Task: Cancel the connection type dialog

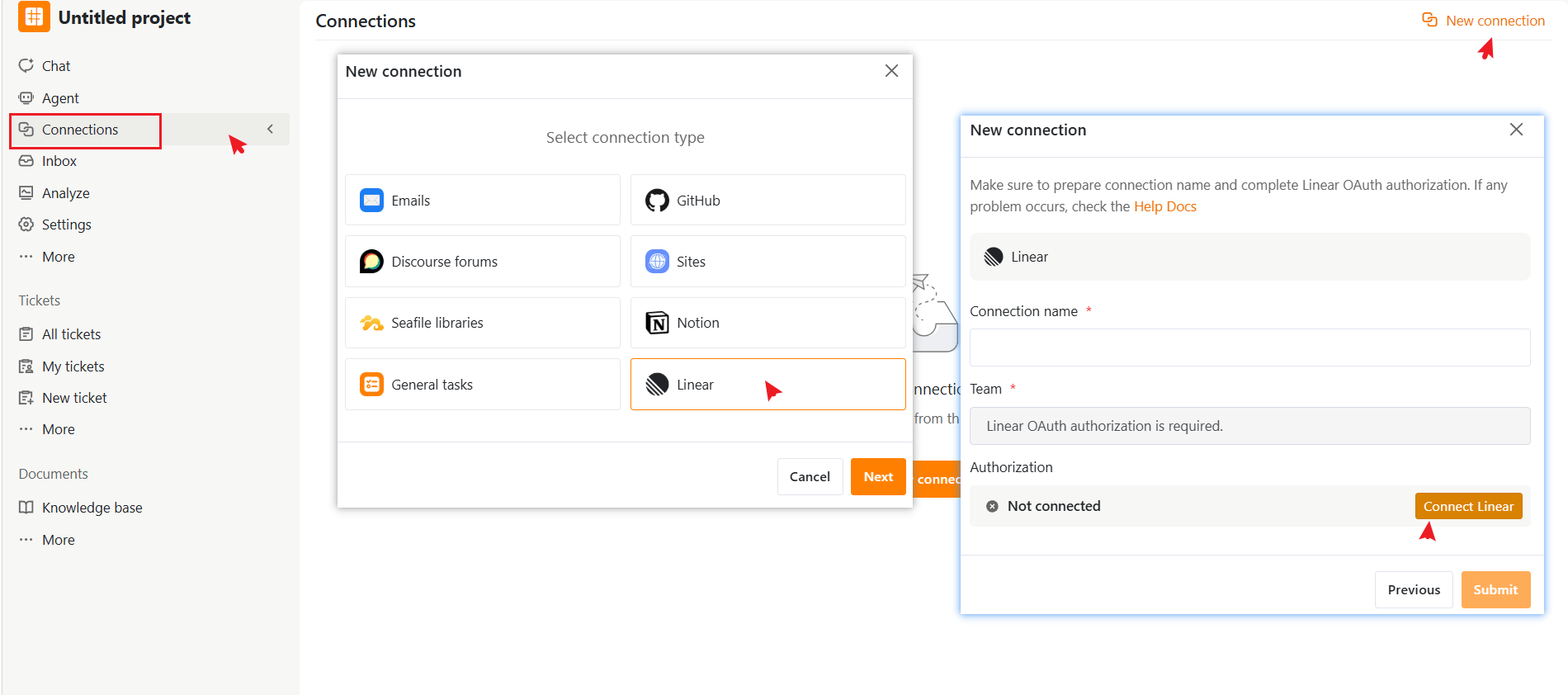Action: click(x=810, y=477)
